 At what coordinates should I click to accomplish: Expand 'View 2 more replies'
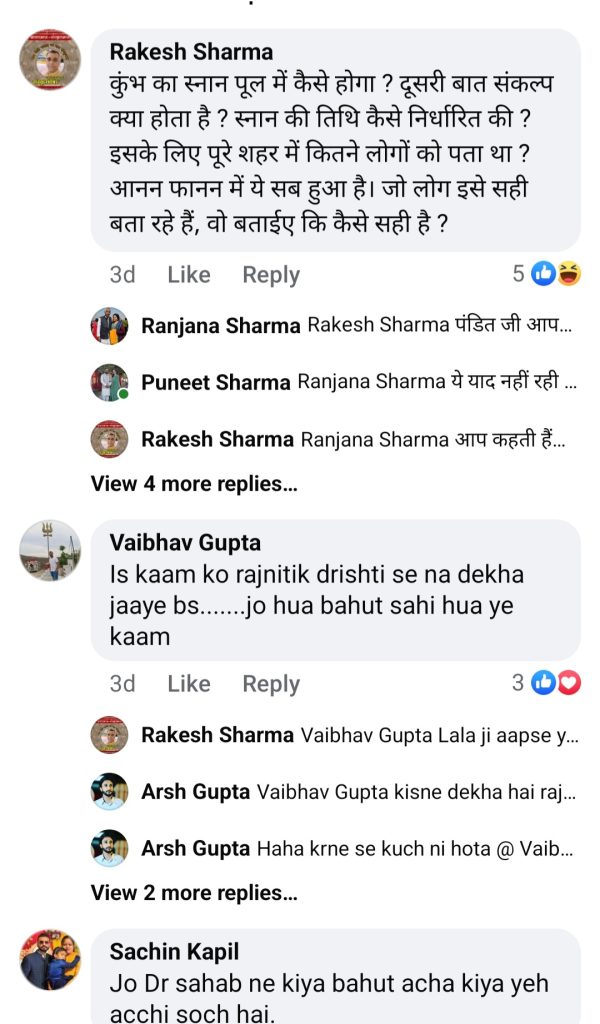click(194, 892)
